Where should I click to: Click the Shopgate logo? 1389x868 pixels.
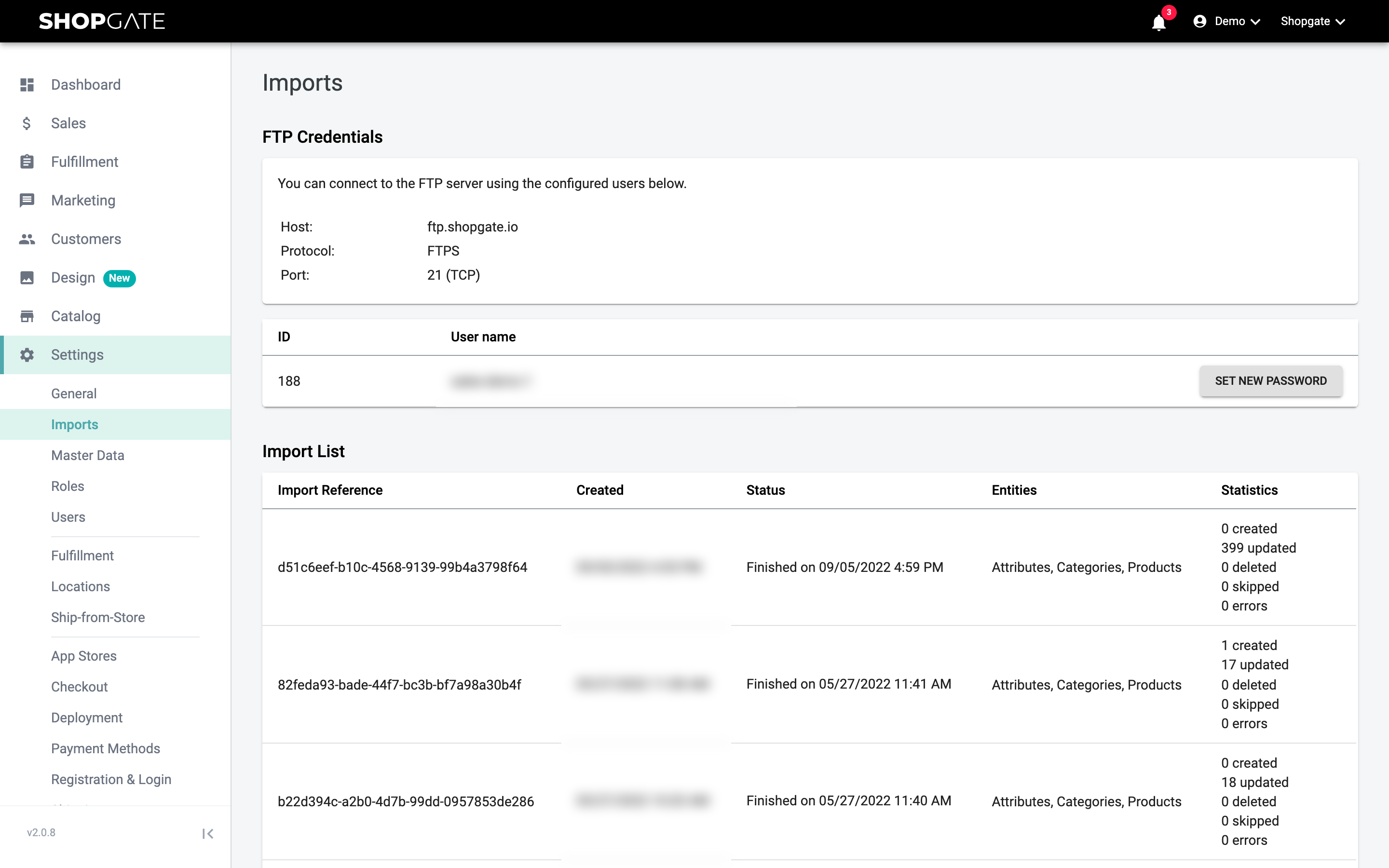tap(102, 21)
